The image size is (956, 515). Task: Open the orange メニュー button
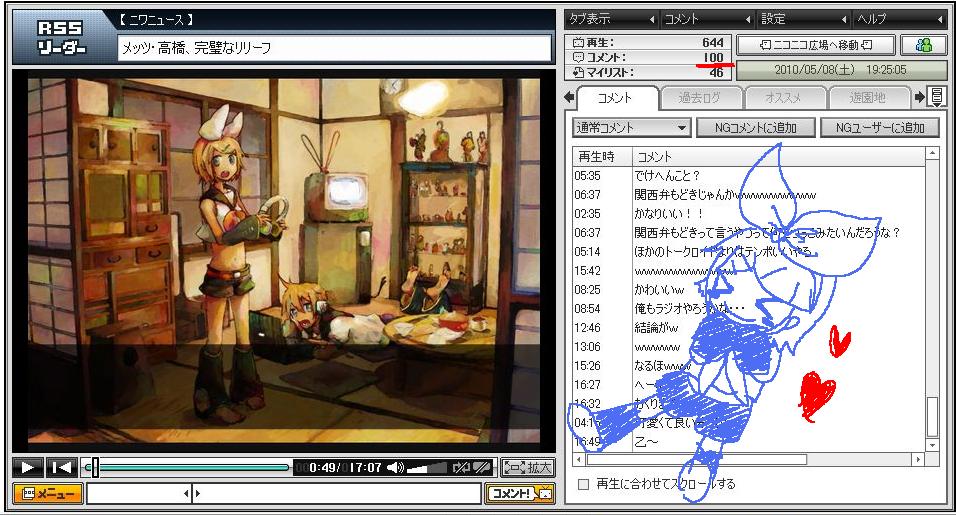tap(48, 493)
